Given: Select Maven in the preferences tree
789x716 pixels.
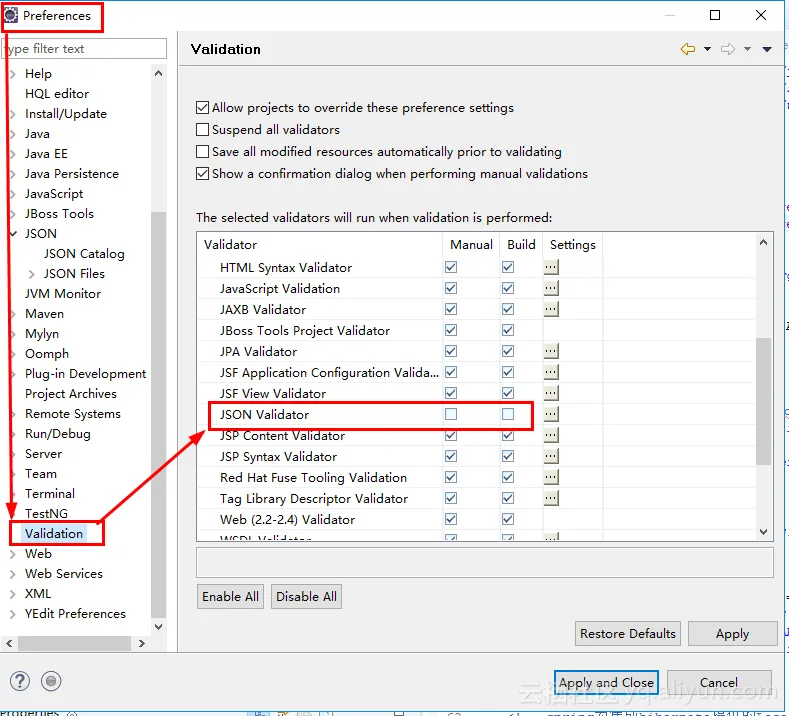Looking at the screenshot, I should tap(44, 314).
